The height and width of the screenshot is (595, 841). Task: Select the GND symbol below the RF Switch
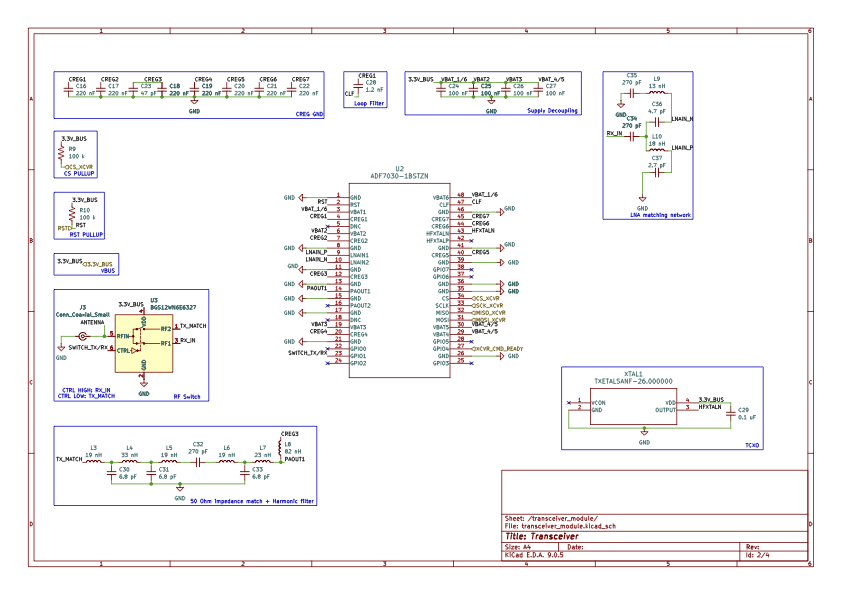[143, 384]
